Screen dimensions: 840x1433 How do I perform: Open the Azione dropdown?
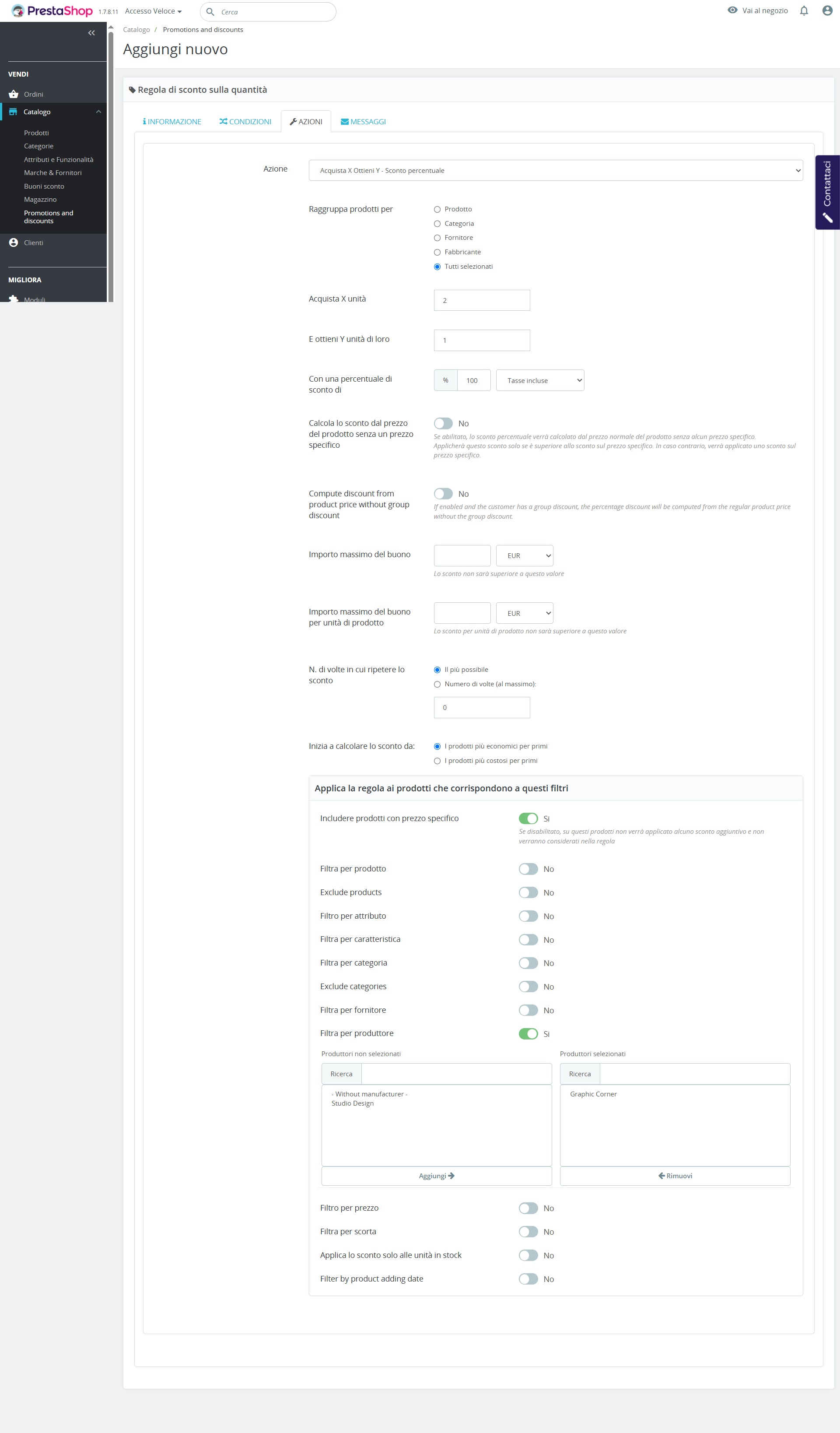click(x=555, y=171)
